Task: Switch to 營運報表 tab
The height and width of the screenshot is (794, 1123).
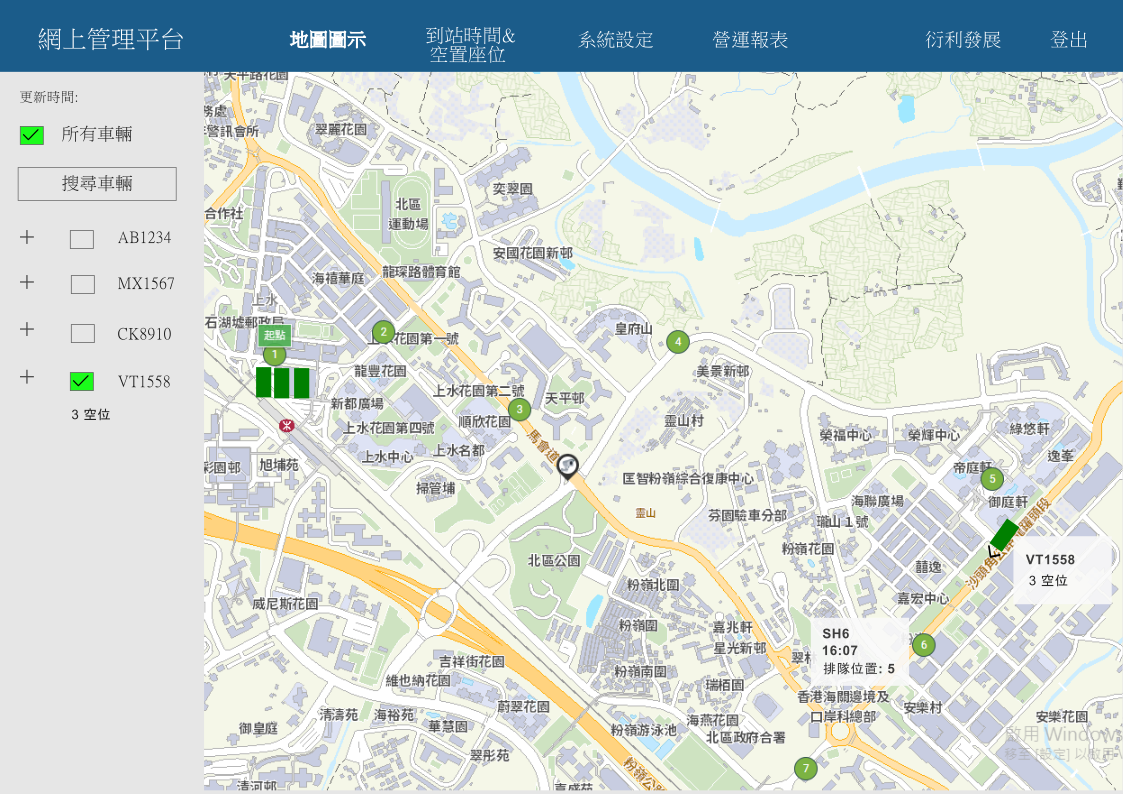Action: pyautogui.click(x=750, y=40)
